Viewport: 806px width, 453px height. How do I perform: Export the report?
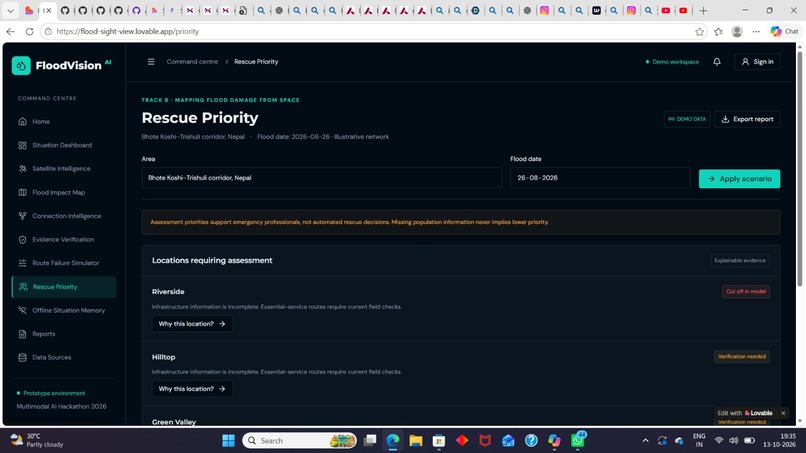click(x=747, y=119)
